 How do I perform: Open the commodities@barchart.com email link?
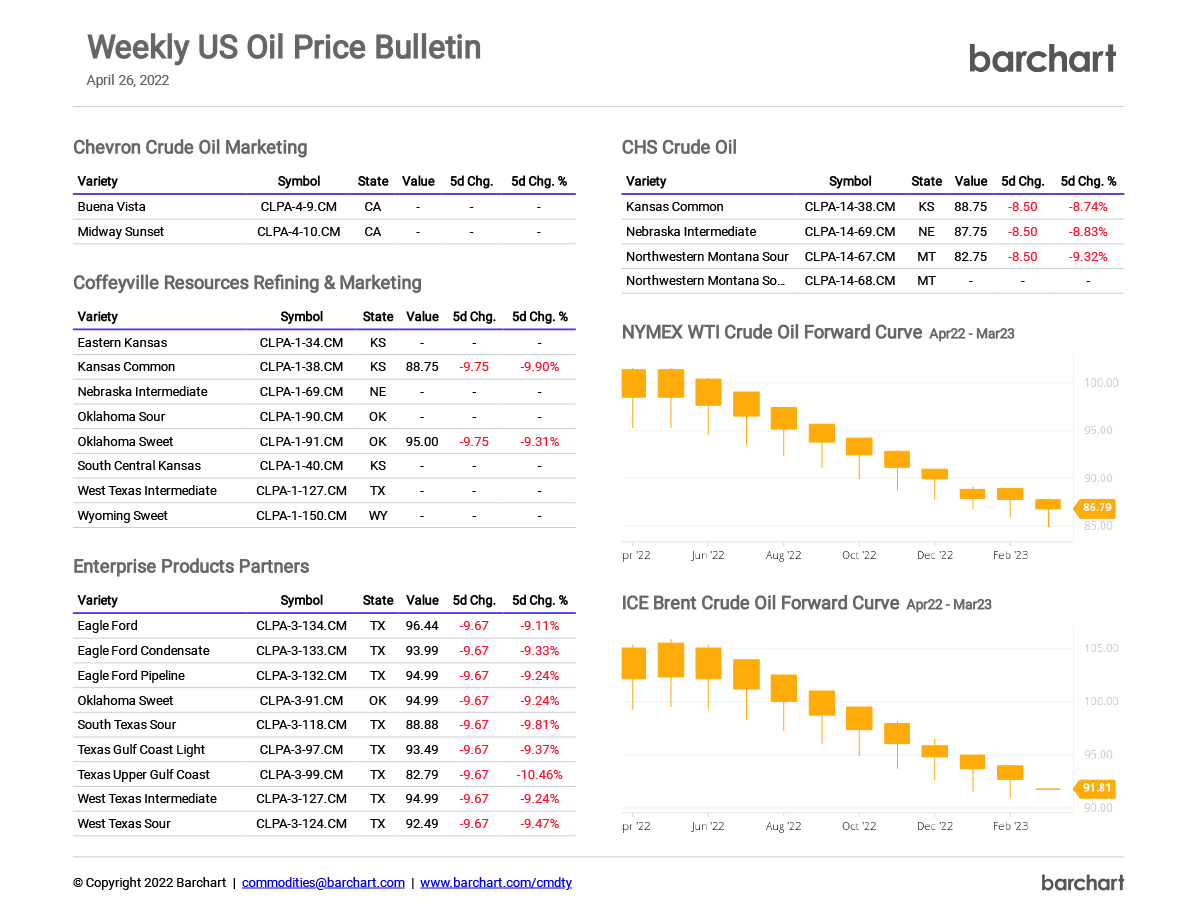[323, 882]
